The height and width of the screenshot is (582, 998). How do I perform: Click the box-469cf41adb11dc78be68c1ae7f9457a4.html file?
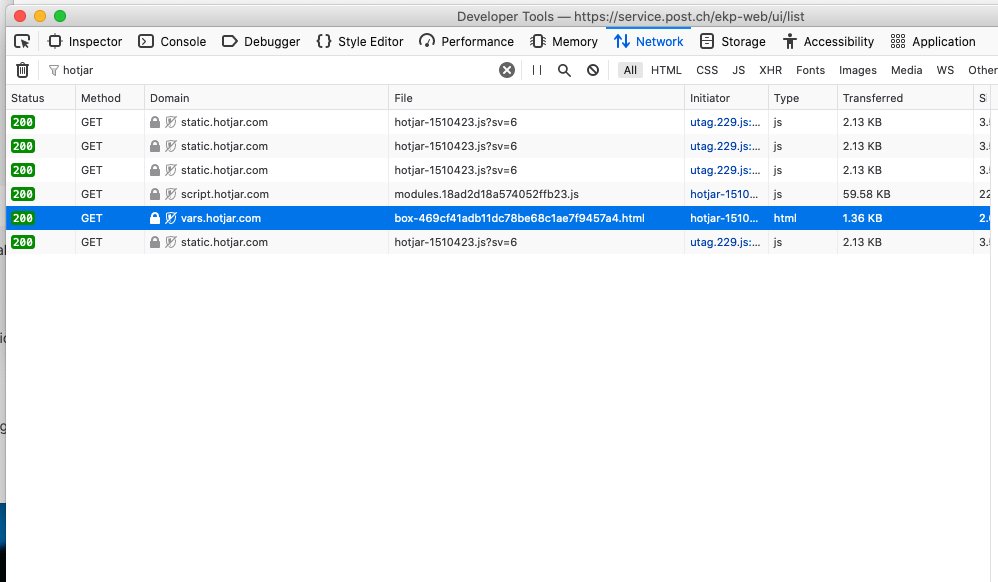pos(519,218)
